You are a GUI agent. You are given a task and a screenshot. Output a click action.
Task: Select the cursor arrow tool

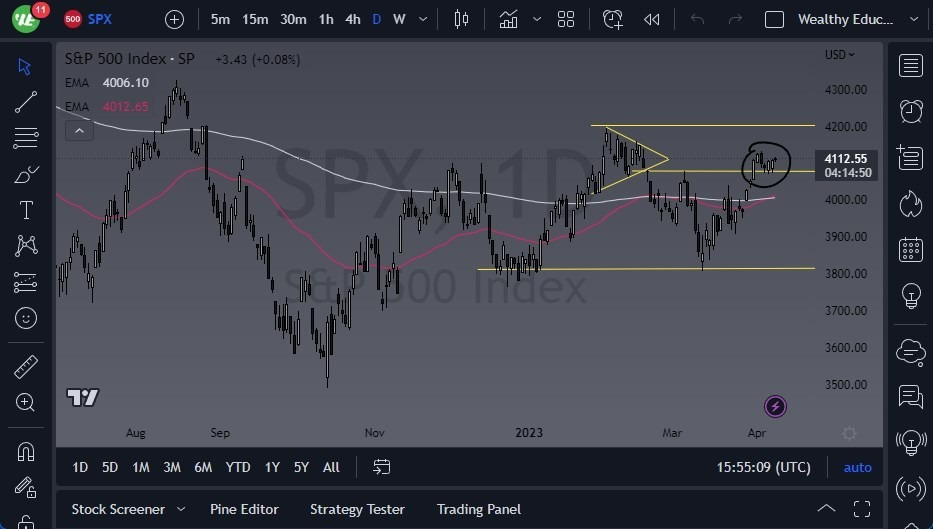click(x=25, y=66)
